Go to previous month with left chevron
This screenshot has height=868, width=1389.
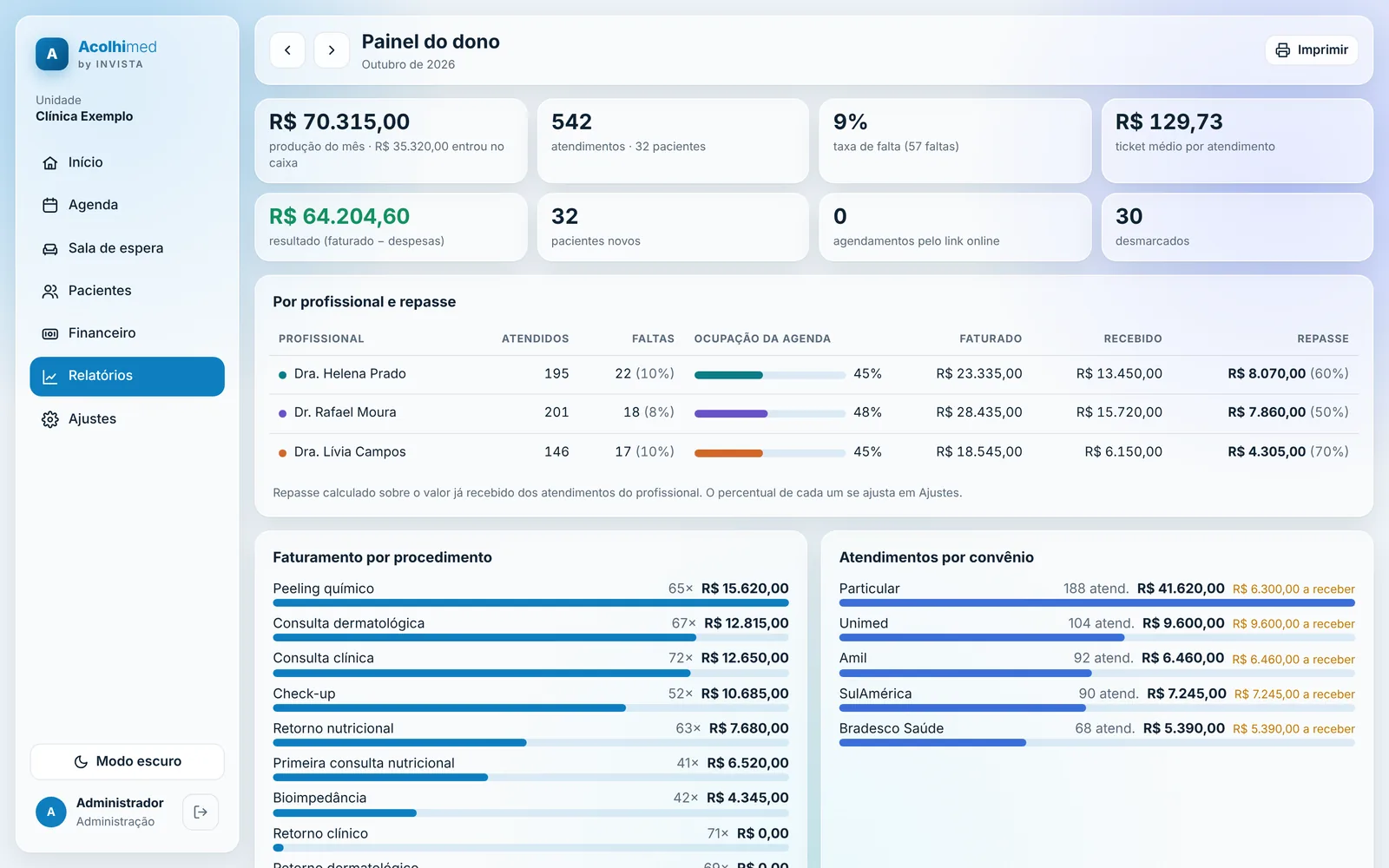[287, 50]
